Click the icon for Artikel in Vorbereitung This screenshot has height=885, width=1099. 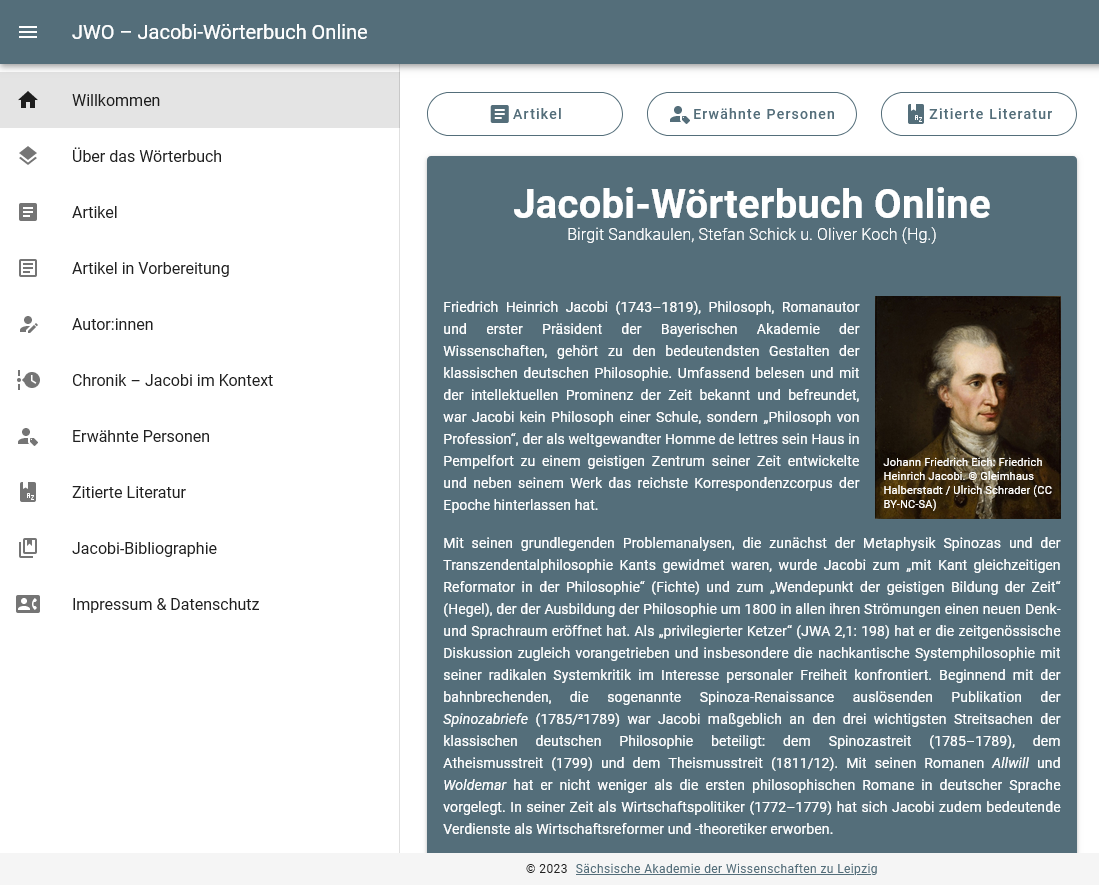coord(28,268)
